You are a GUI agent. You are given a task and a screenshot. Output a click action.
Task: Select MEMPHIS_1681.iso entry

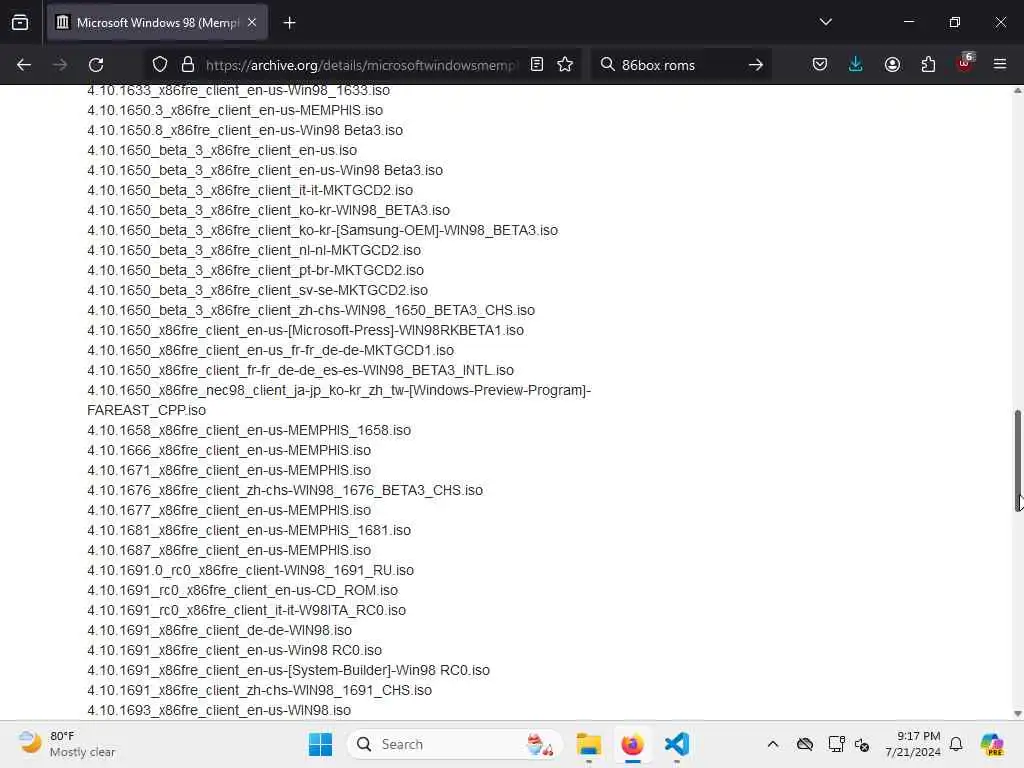249,531
